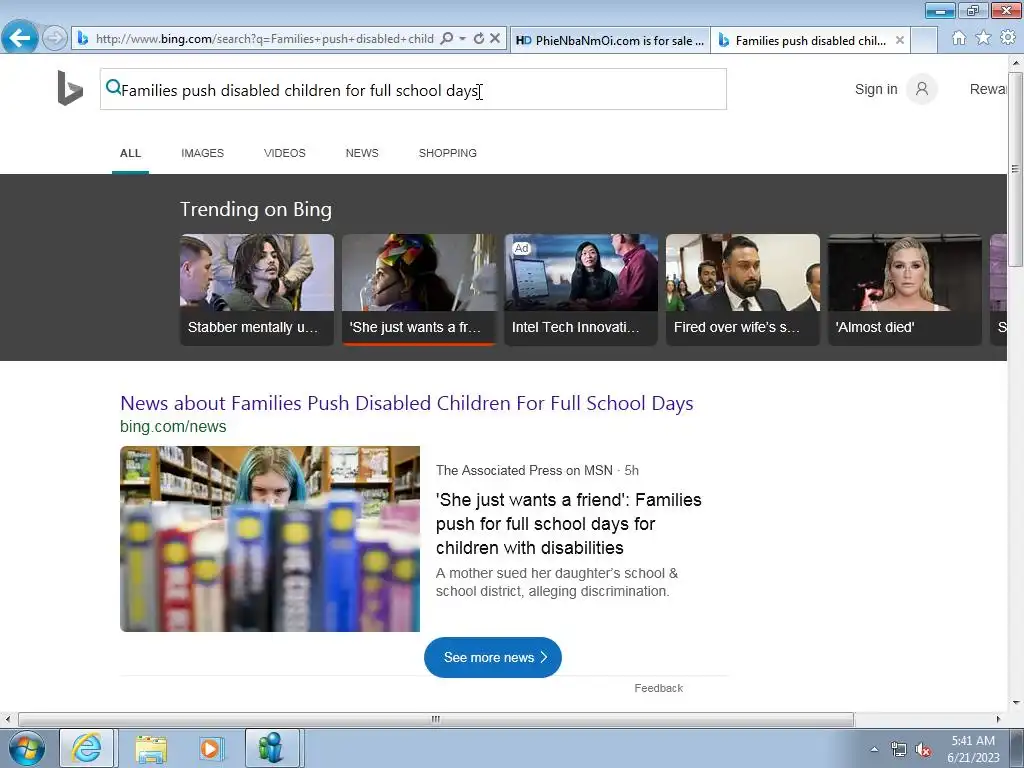
Task: Click the browser Forward arrow button
Action: [55, 39]
